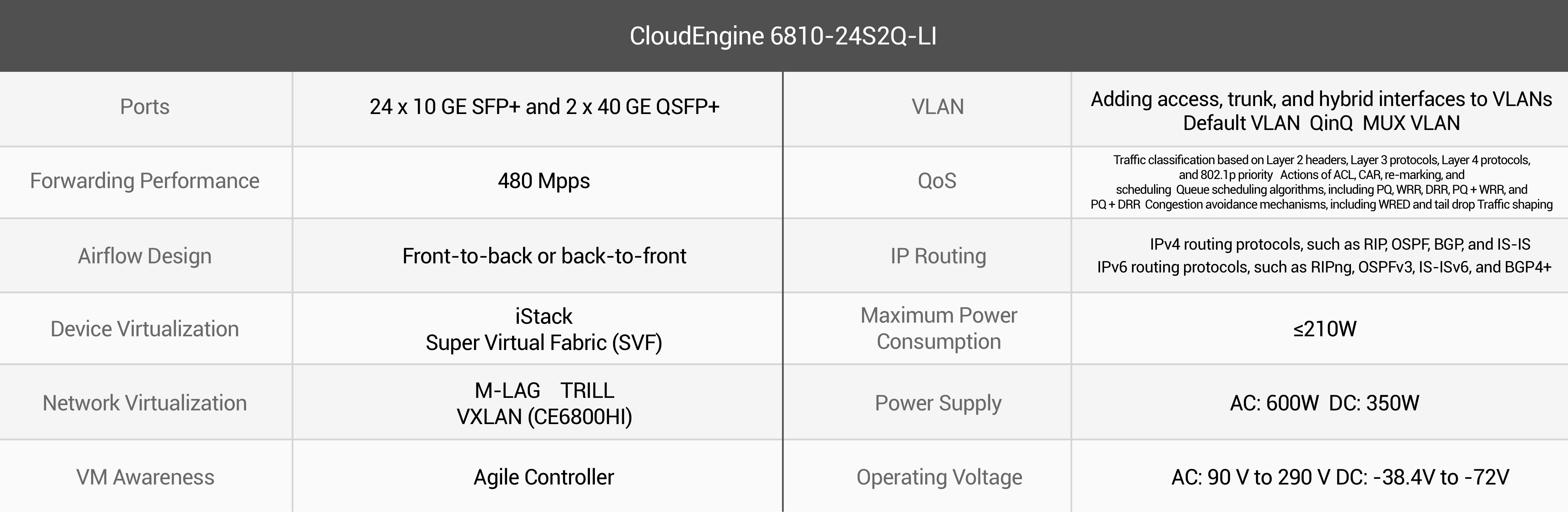Select the Airflow Design label
Image resolution: width=1568 pixels, height=513 pixels.
coord(145,256)
